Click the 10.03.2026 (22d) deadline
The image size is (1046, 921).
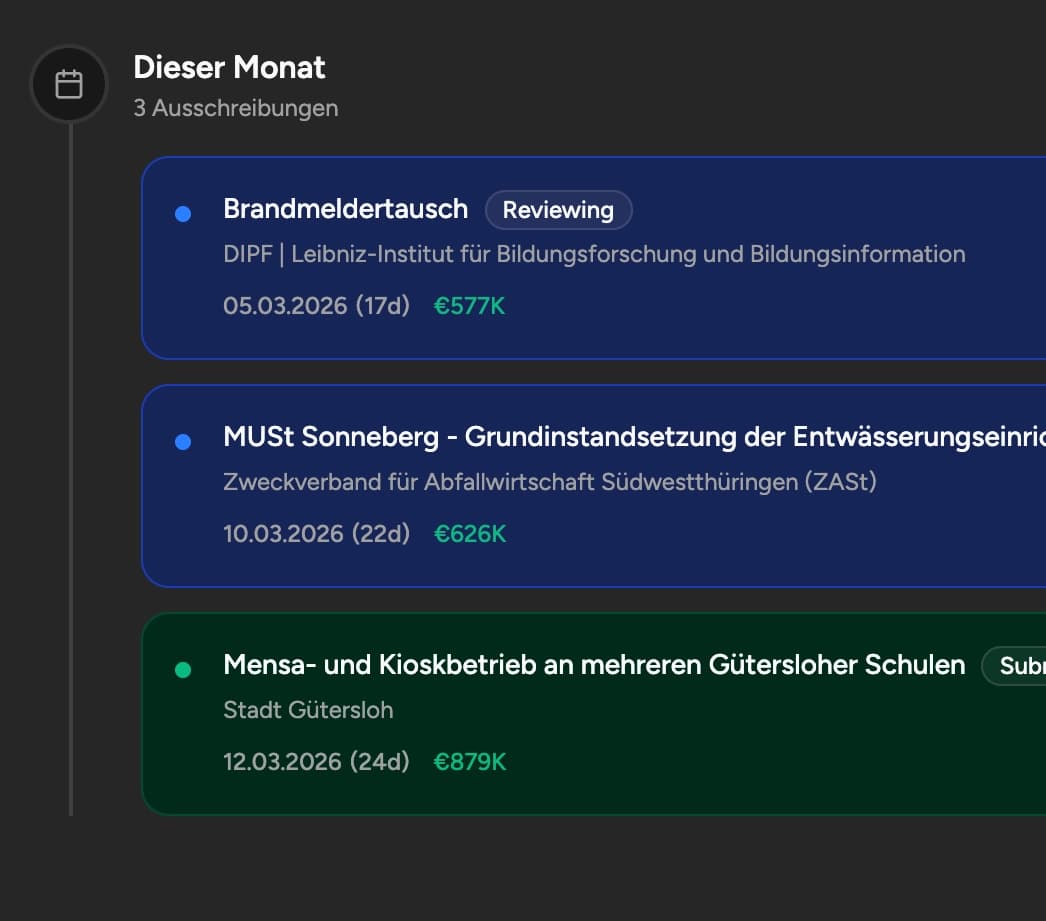[316, 534]
